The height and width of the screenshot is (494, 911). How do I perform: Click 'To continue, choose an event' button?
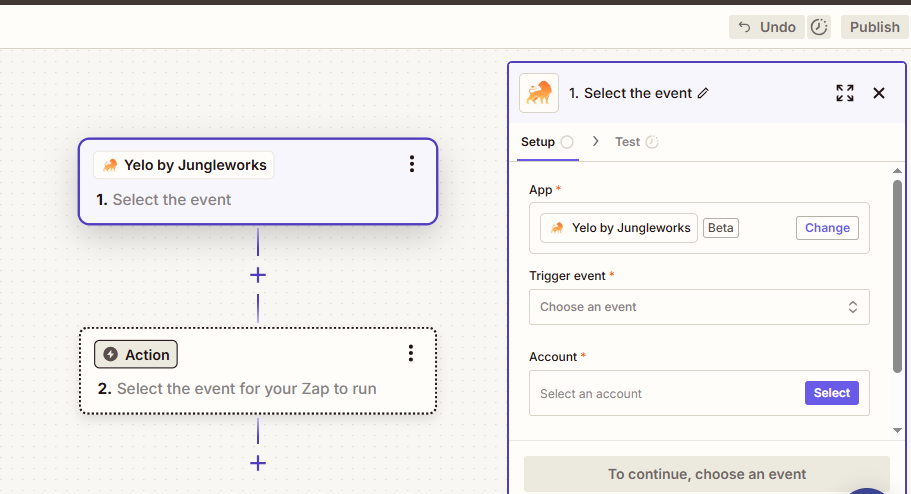tap(706, 474)
